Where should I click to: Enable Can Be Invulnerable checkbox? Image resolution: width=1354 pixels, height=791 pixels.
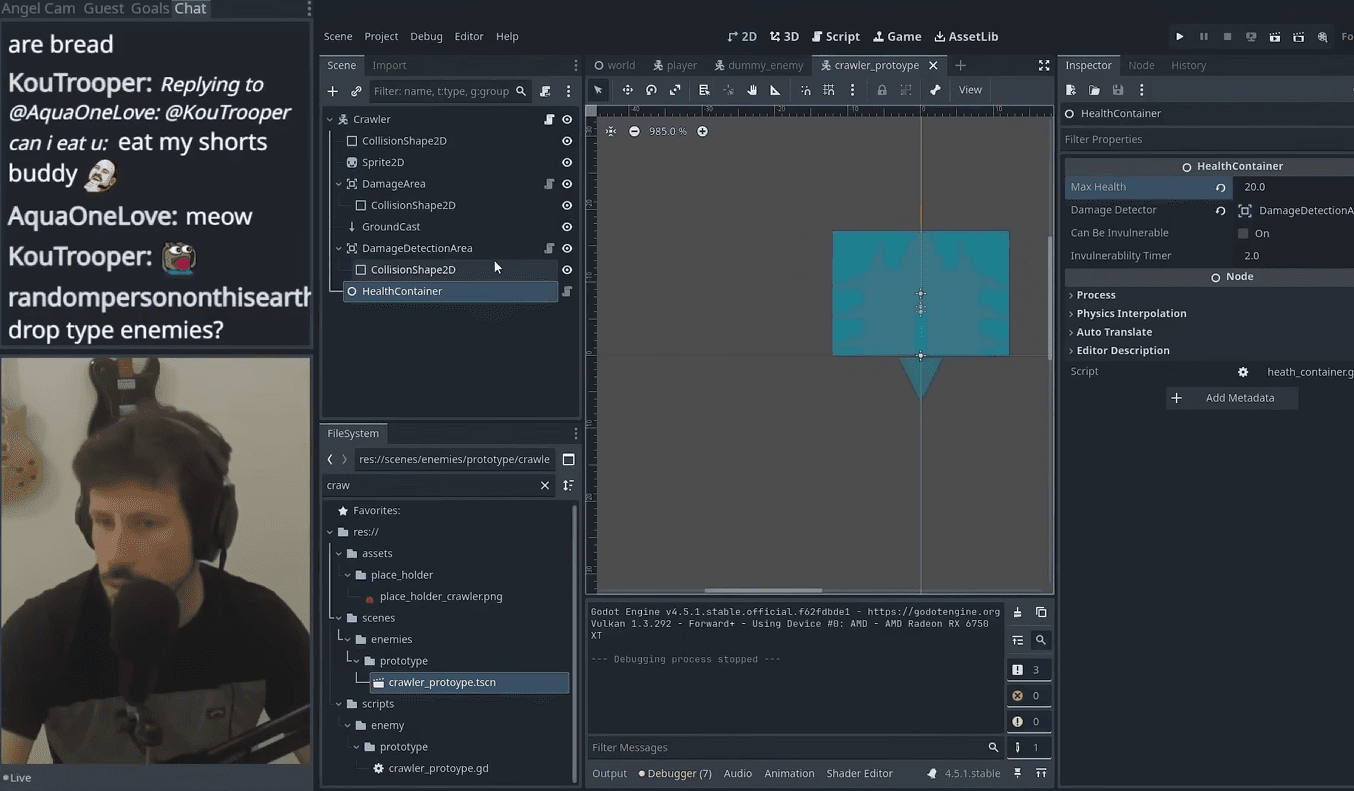click(1243, 233)
